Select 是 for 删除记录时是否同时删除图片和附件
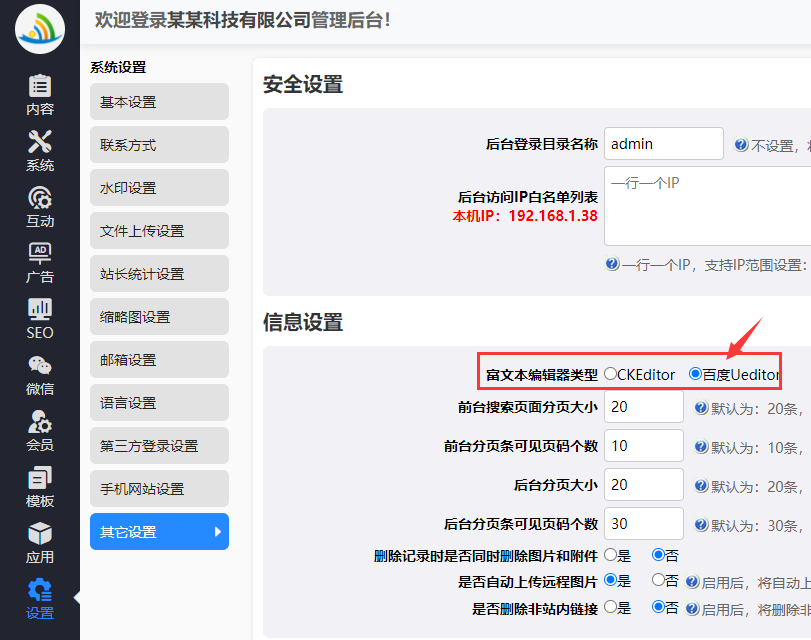The width and height of the screenshot is (811, 640). [610, 555]
